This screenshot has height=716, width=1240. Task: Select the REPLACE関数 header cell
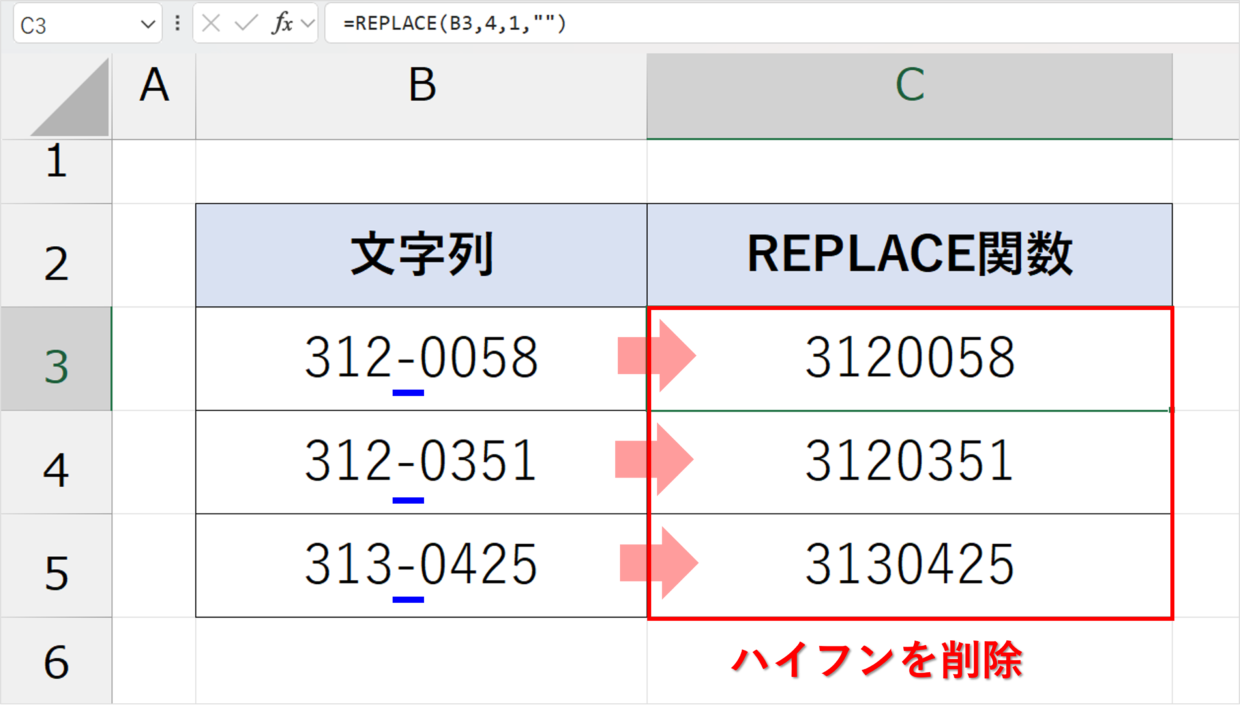tap(909, 256)
